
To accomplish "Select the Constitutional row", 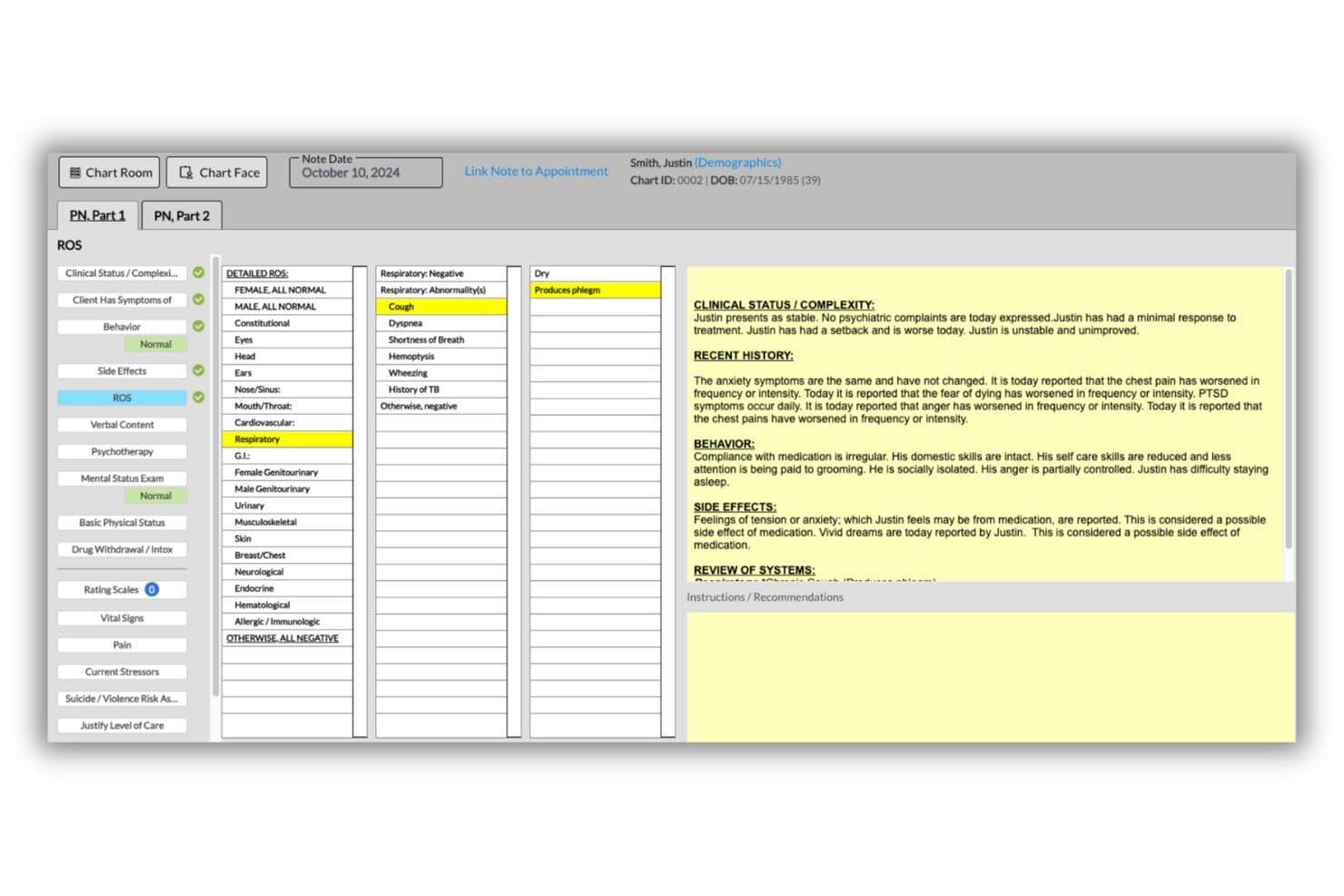I will (287, 323).
